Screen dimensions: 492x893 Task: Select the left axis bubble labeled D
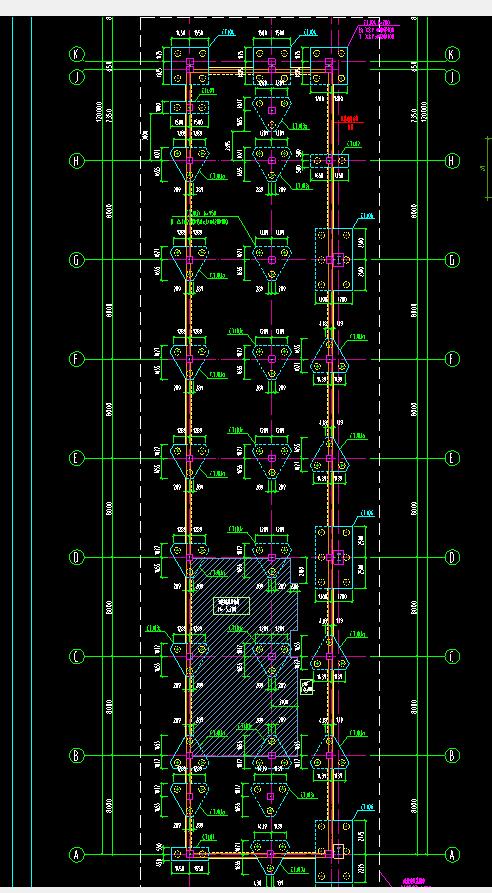pos(77,558)
